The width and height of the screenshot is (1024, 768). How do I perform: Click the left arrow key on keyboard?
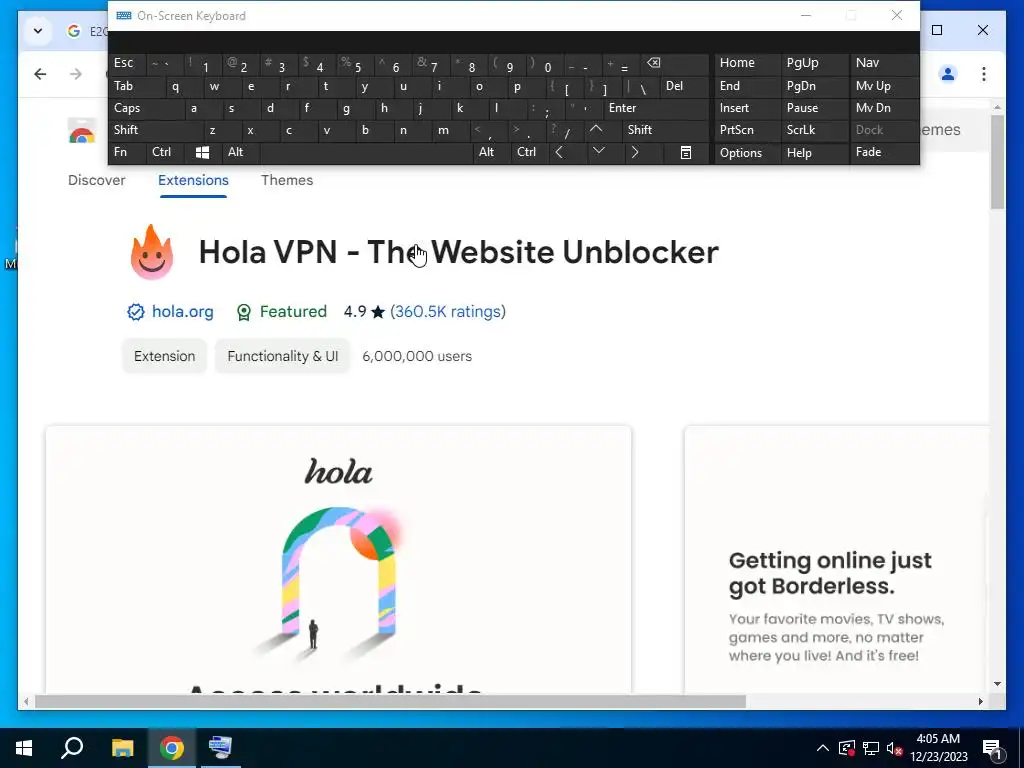coord(560,153)
